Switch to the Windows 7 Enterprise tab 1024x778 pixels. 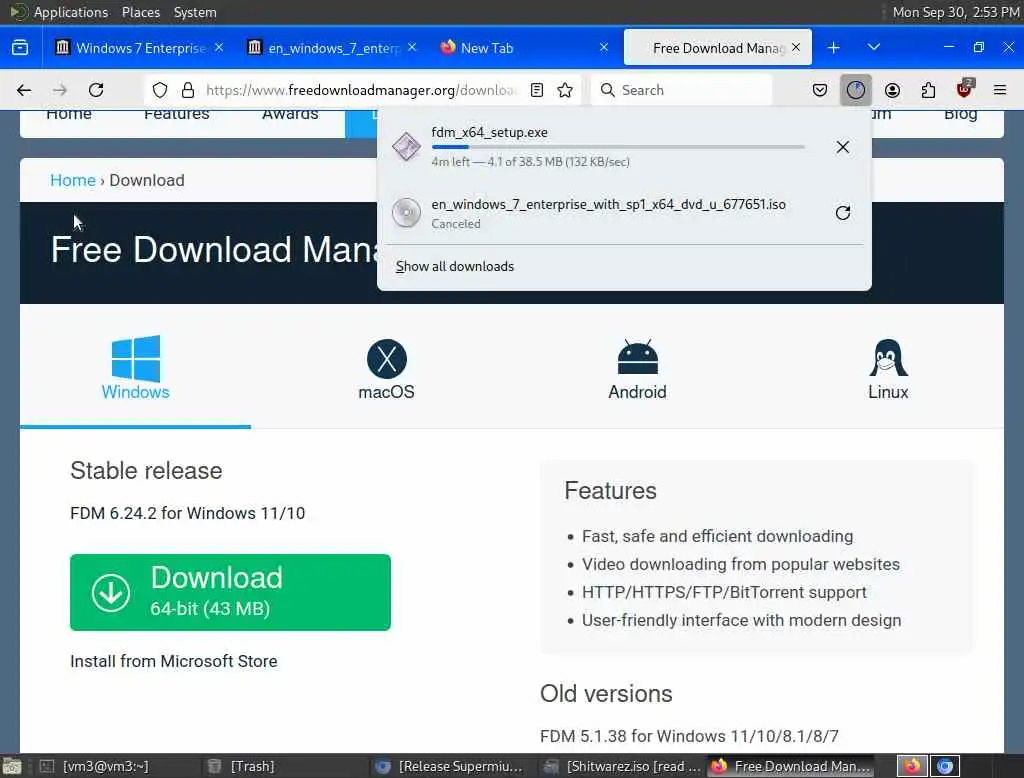[137, 48]
